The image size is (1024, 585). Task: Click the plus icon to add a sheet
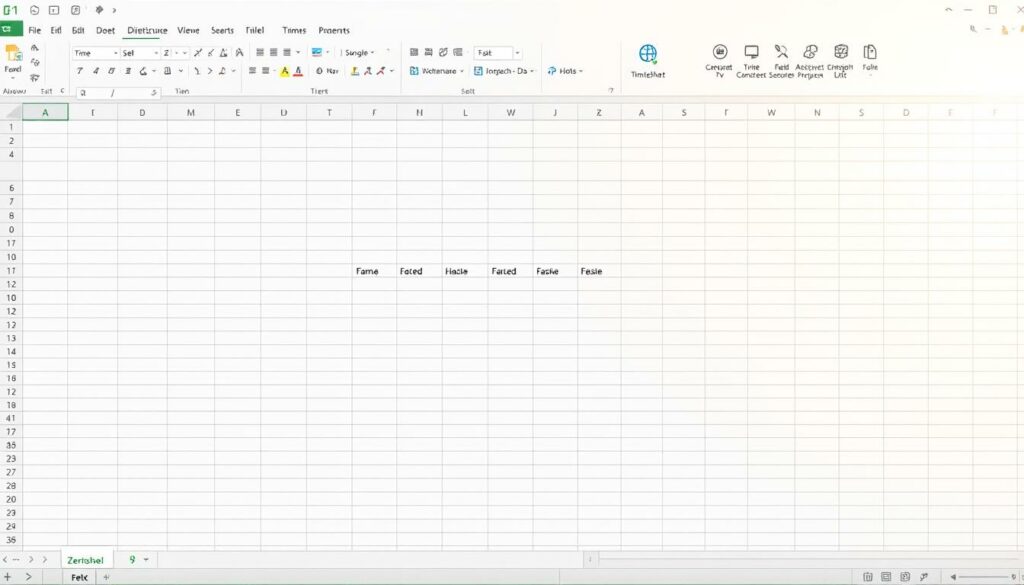pos(8,577)
